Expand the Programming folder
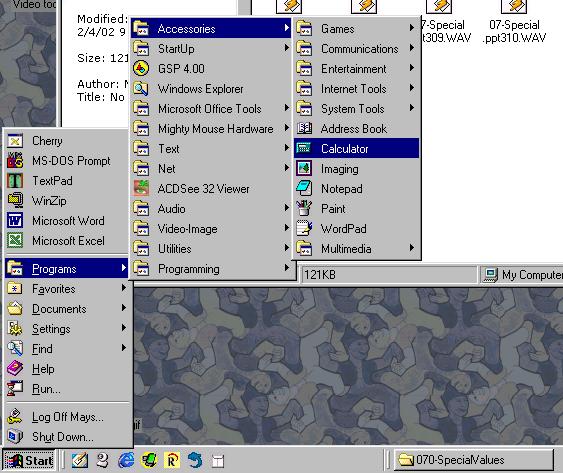This screenshot has height=473, width=563. coord(211,269)
